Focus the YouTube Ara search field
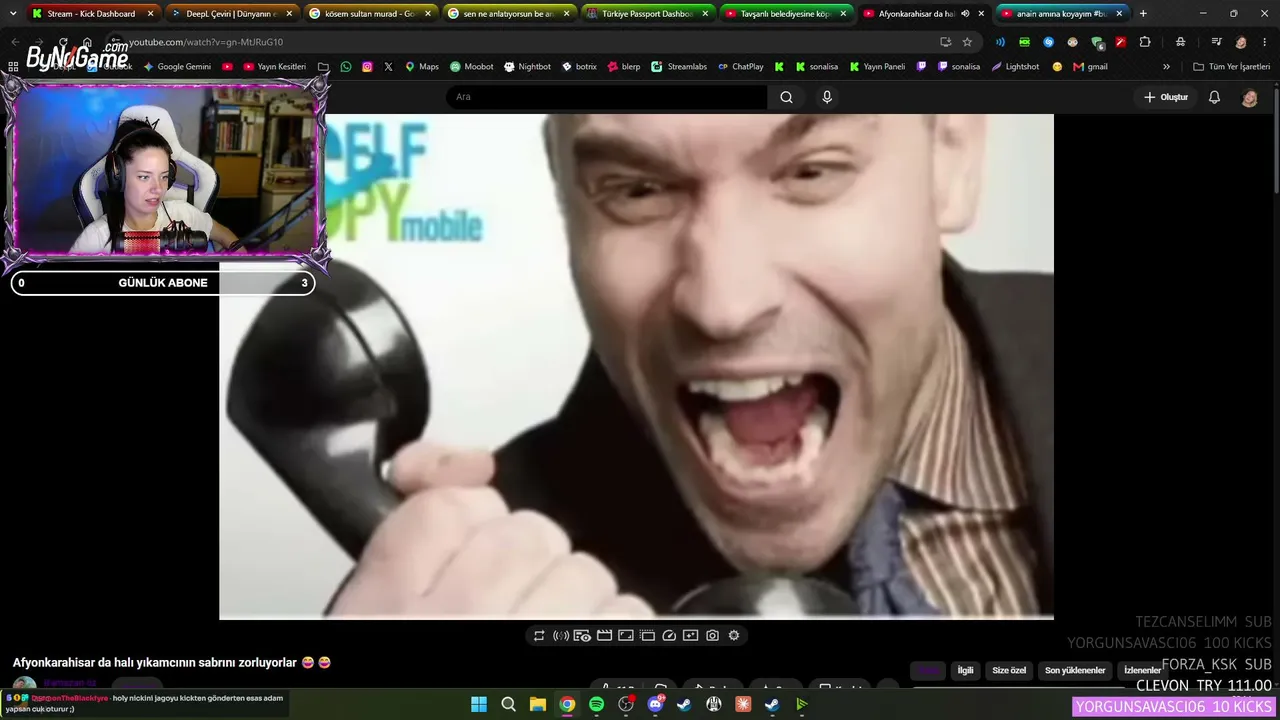This screenshot has width=1280, height=720. coord(606,97)
